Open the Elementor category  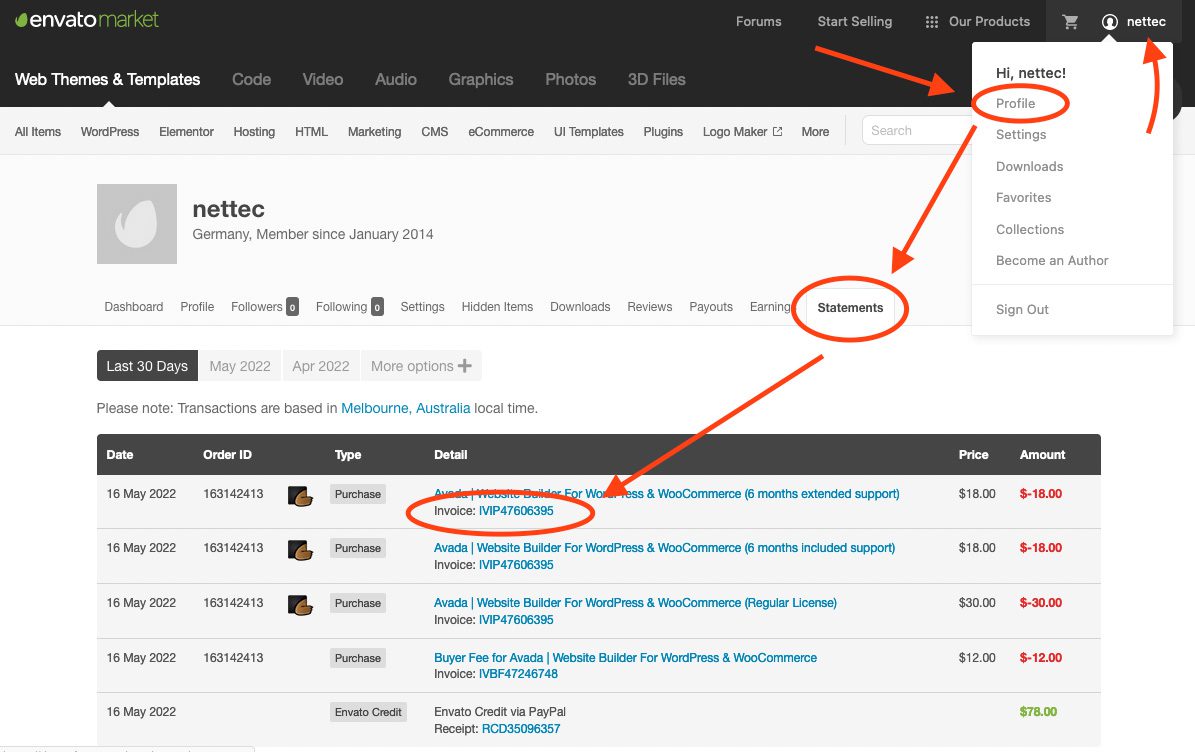pyautogui.click(x=186, y=132)
